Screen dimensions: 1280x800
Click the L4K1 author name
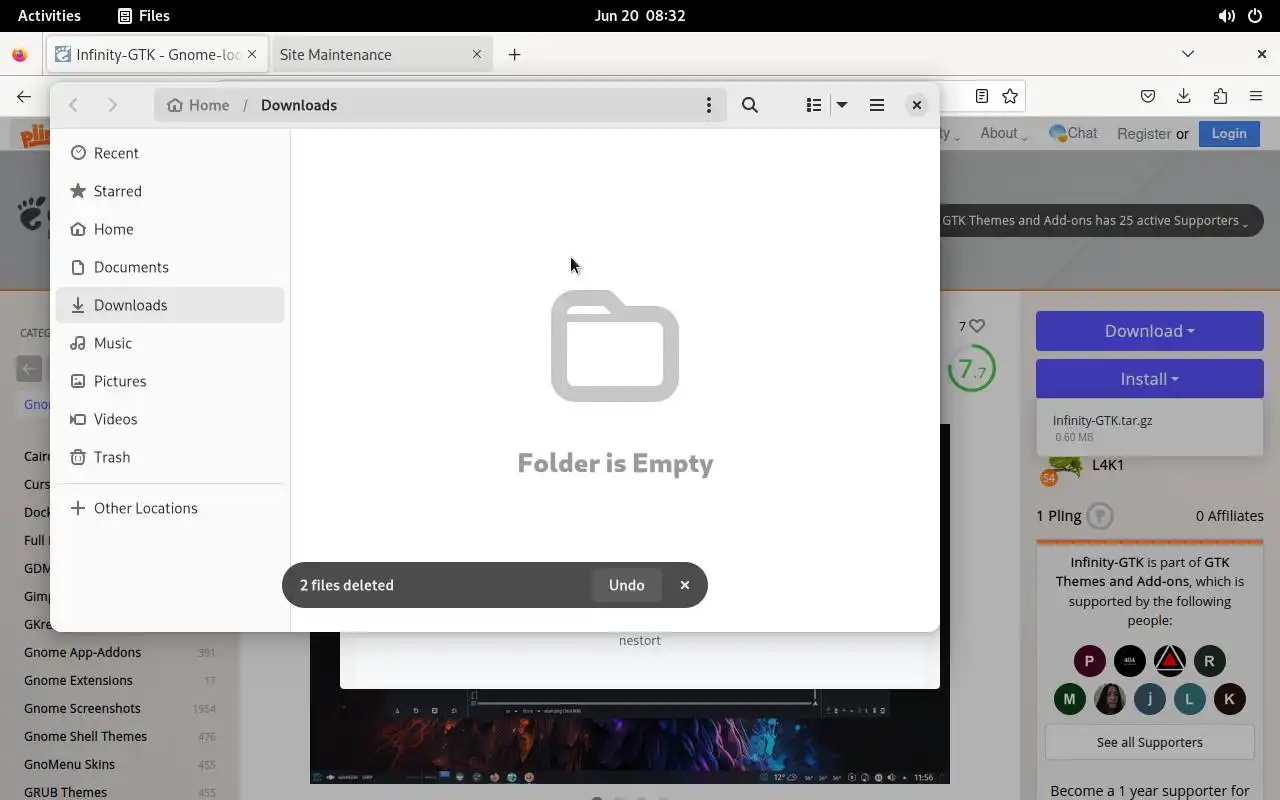[1108, 465]
